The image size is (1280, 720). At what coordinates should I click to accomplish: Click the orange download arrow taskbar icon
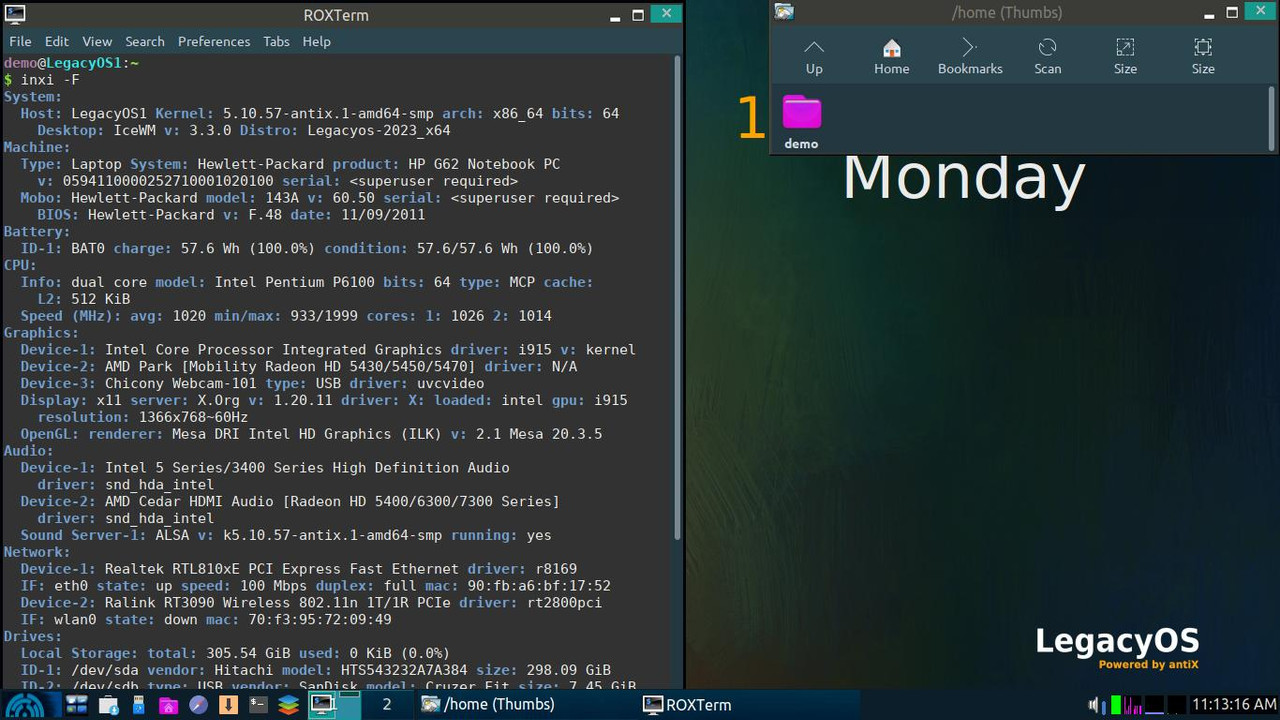click(228, 705)
